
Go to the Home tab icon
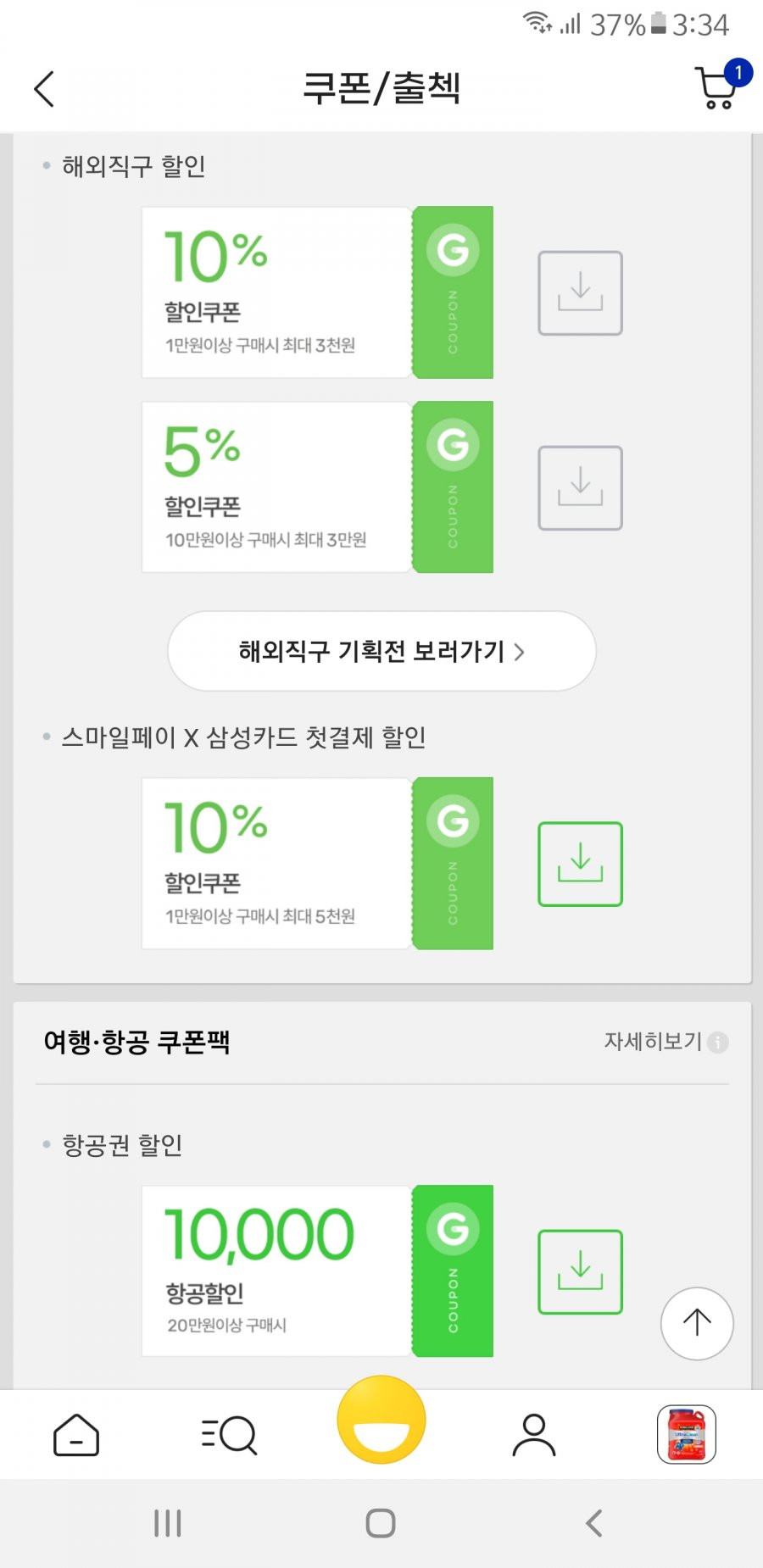tap(76, 1435)
